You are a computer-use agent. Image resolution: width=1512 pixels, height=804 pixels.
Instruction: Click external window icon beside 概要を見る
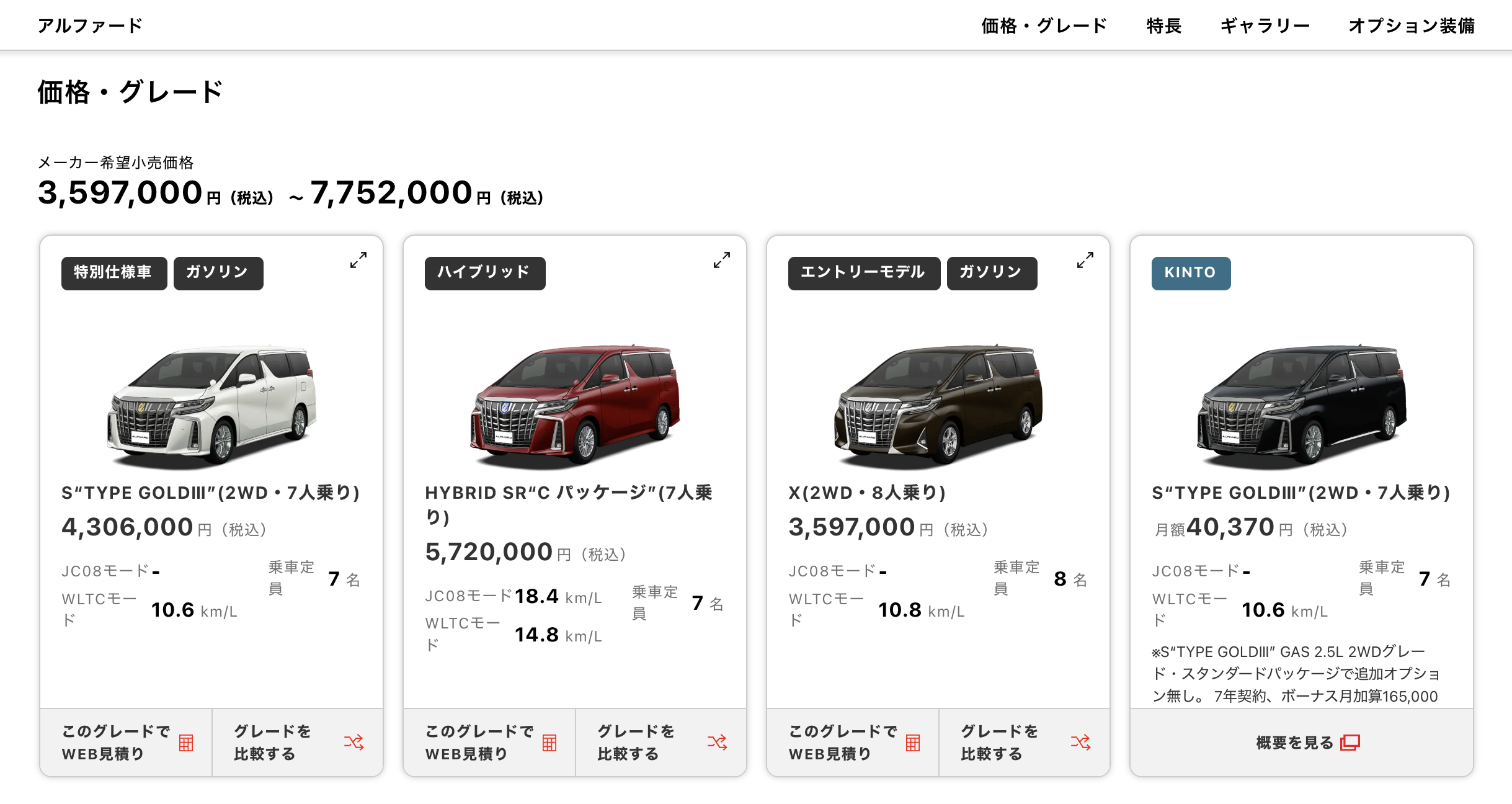coord(1350,743)
